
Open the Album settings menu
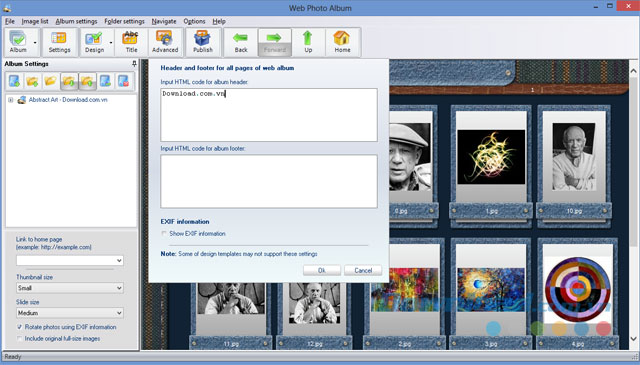(x=76, y=21)
